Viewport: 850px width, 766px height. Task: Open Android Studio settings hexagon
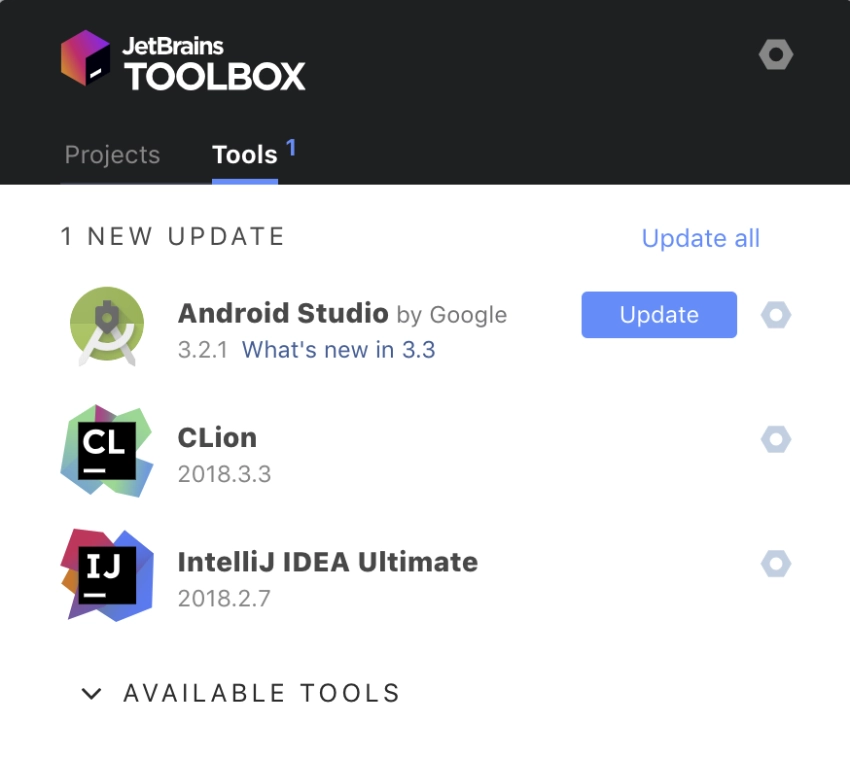[776, 315]
